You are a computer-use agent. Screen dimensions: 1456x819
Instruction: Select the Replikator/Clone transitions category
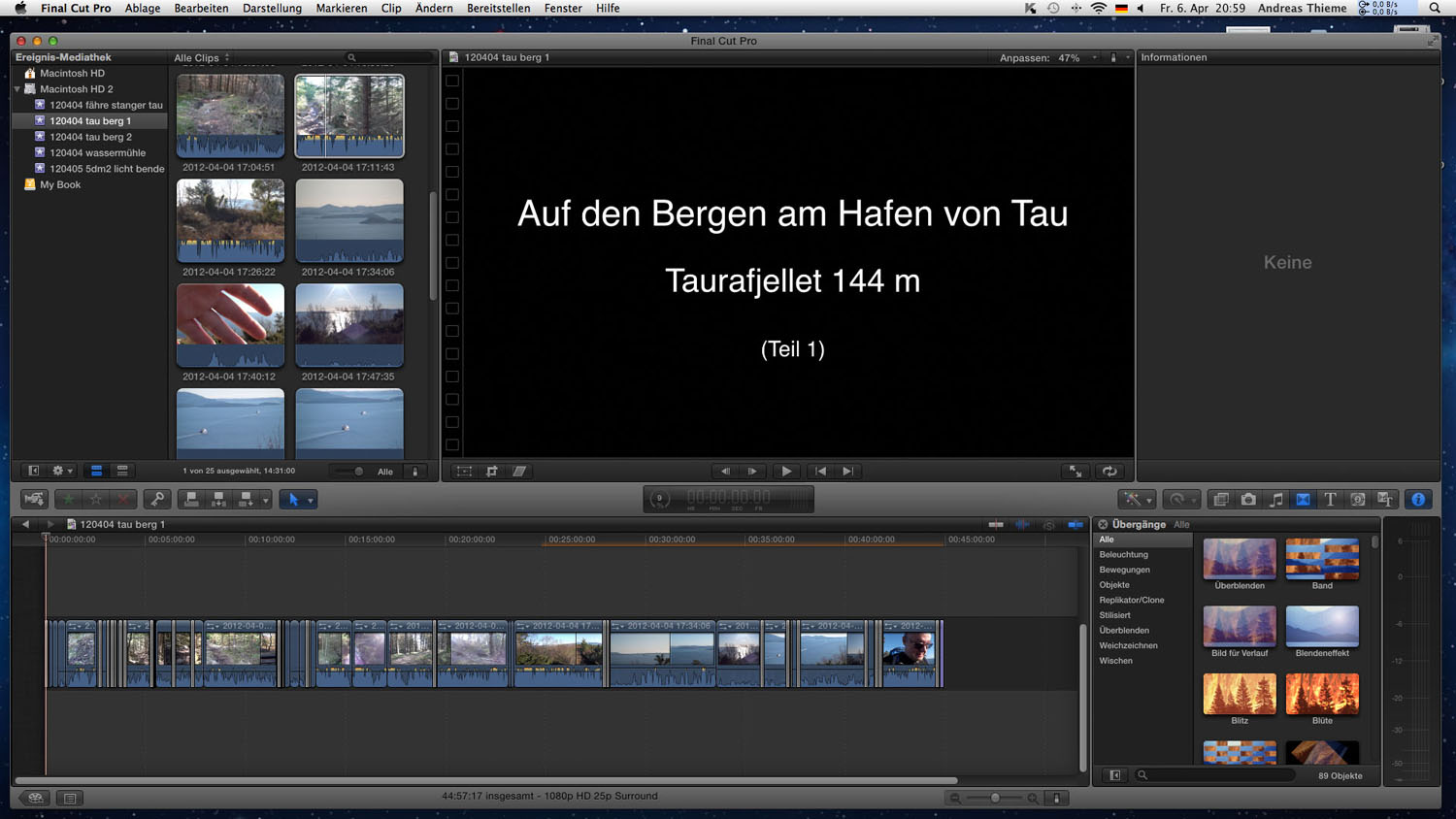tap(1131, 600)
